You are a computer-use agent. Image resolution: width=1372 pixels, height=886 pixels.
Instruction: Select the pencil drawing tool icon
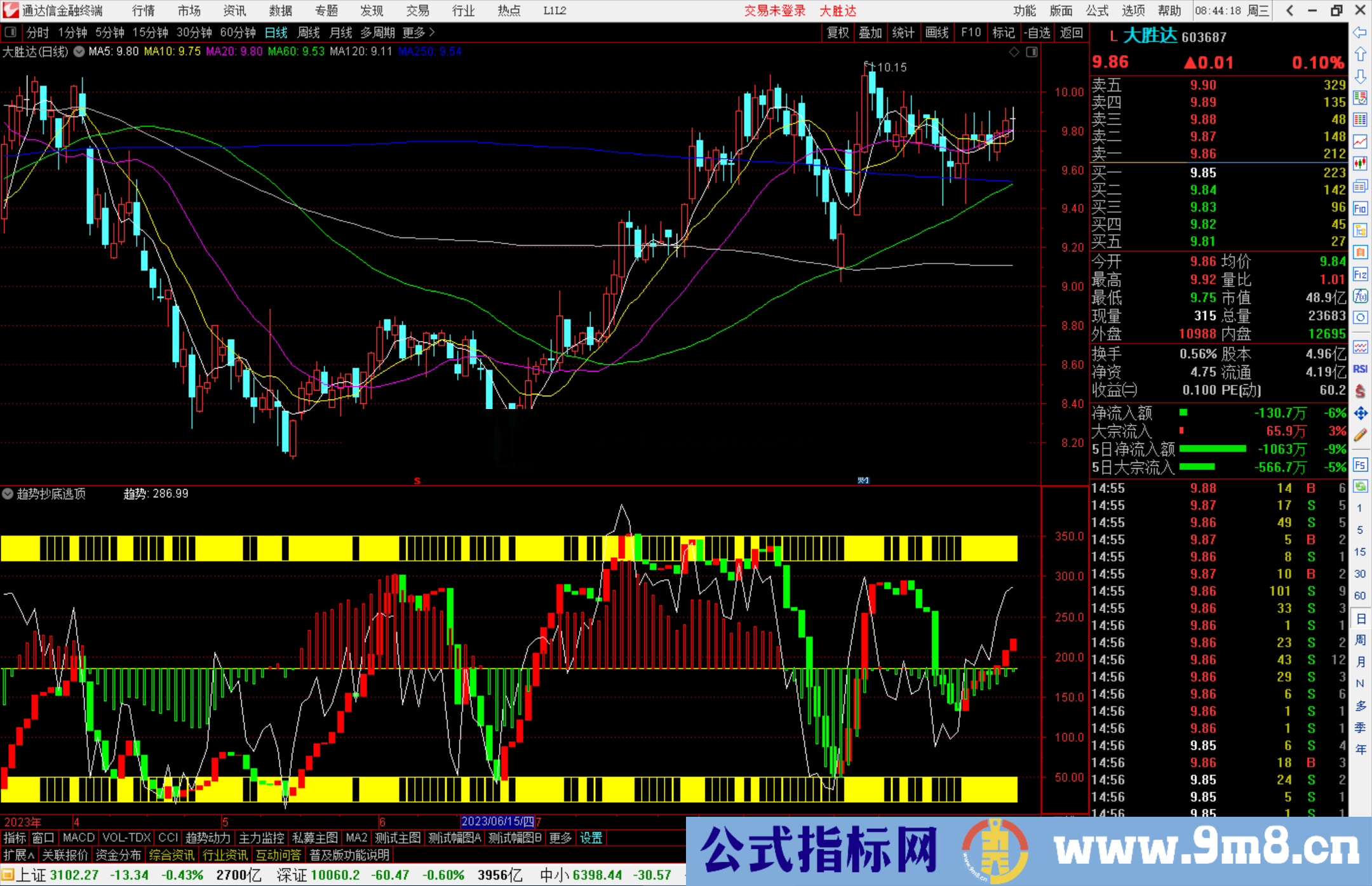click(x=1360, y=436)
